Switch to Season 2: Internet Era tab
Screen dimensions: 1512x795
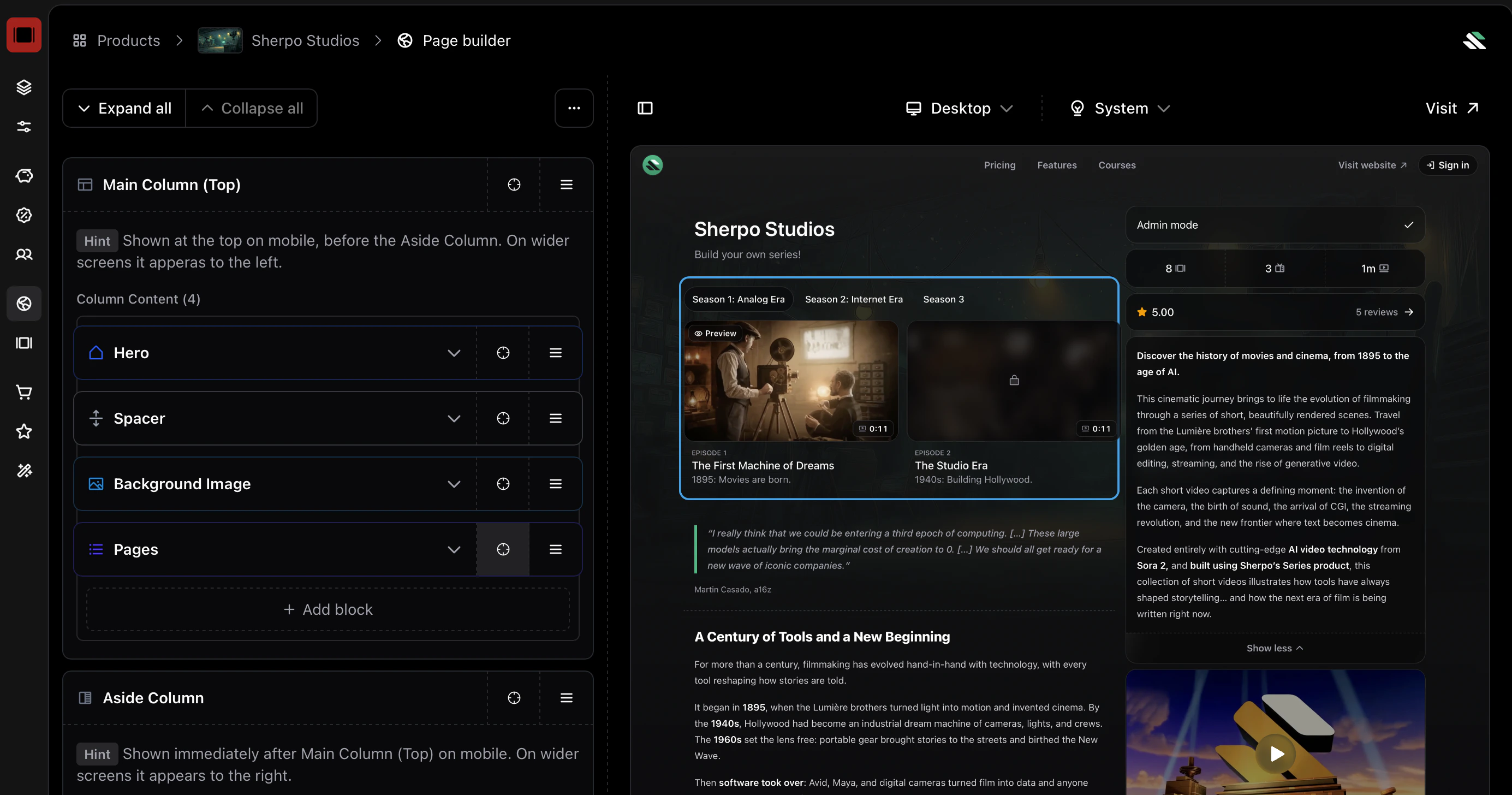click(854, 299)
